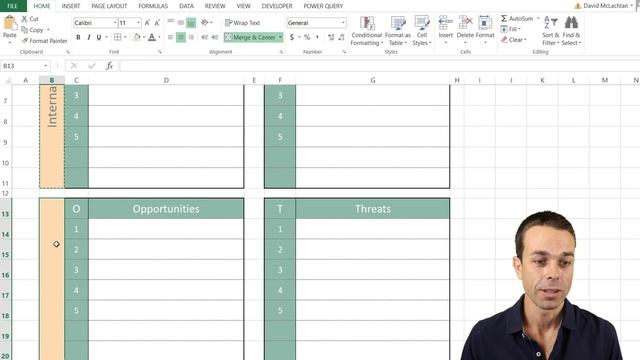Decrease the cell indent
The image size is (640, 360).
click(204, 37)
